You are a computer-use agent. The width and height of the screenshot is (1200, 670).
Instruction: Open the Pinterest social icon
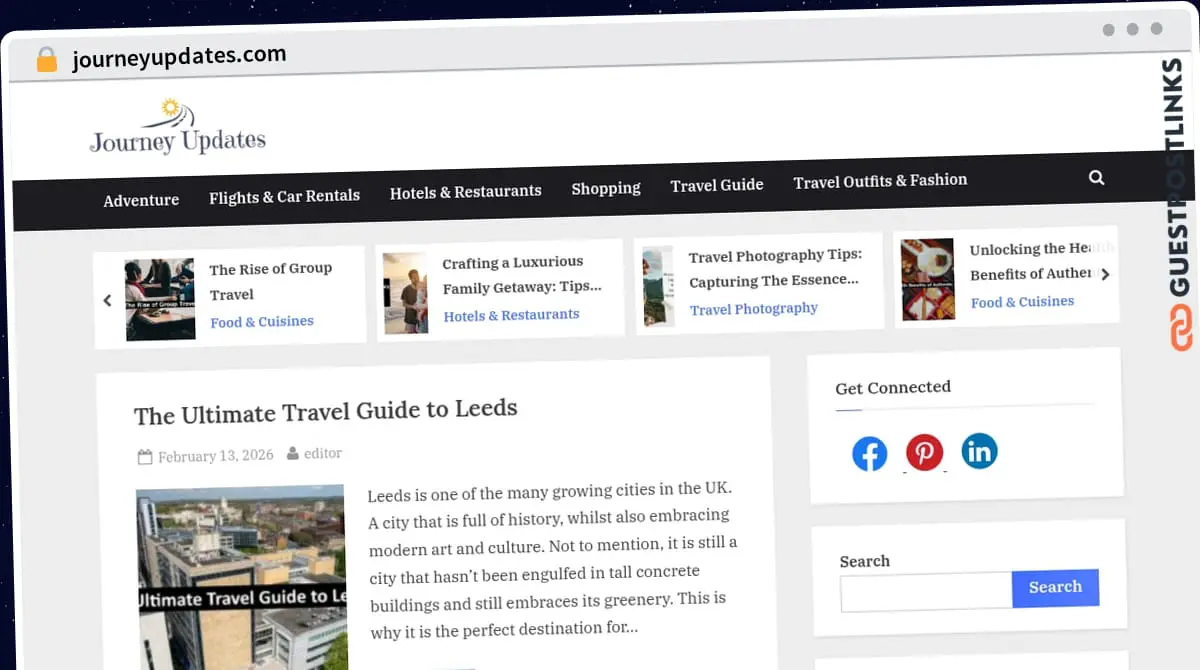924,452
